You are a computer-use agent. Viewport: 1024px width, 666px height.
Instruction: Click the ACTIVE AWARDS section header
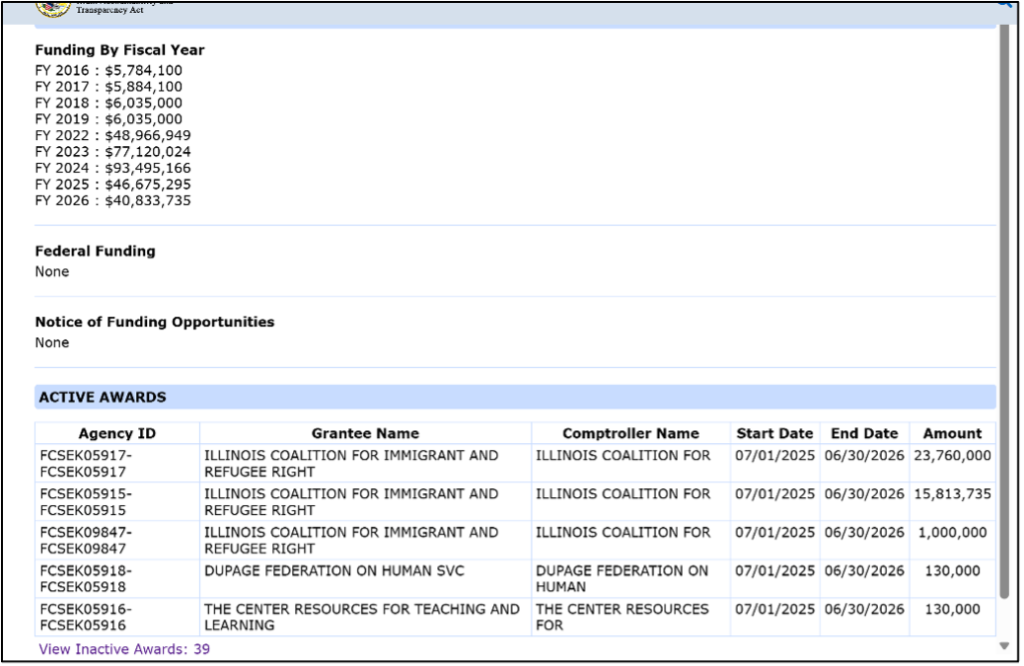pyautogui.click(x=515, y=397)
